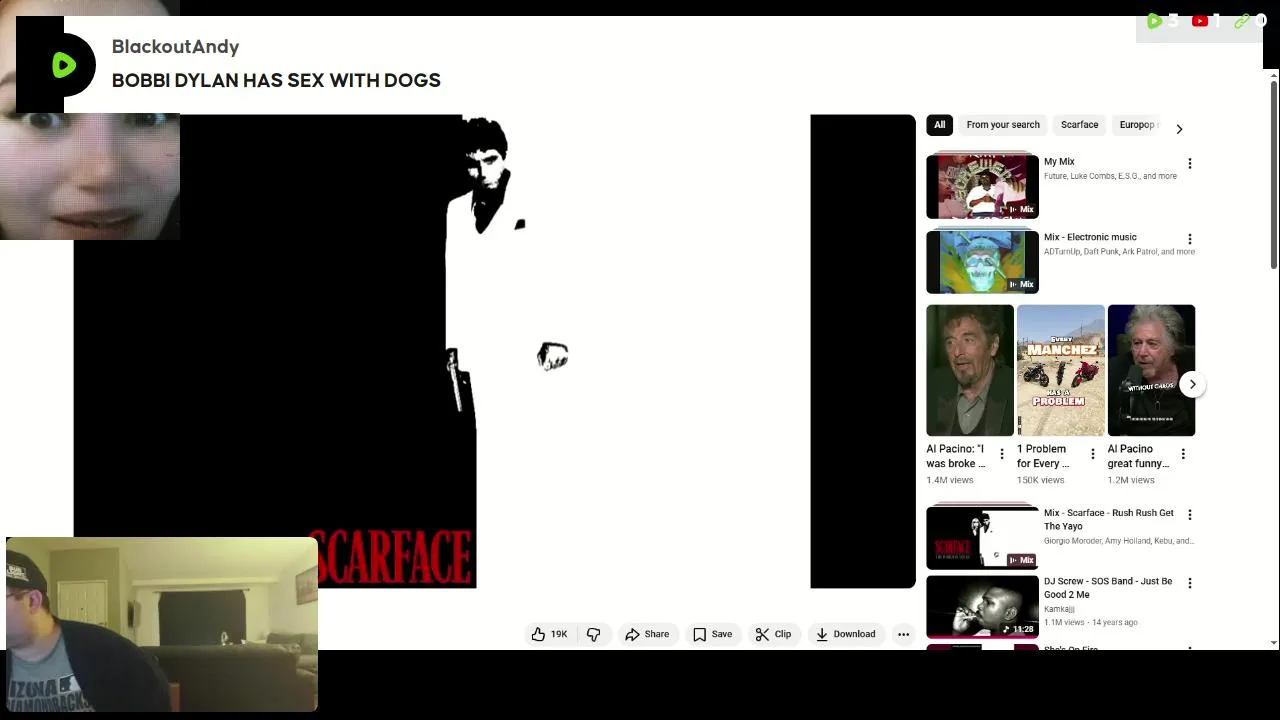Click the green Rumble logo icon in the overlay
Screen dimensions: 1280x720
click(64, 66)
